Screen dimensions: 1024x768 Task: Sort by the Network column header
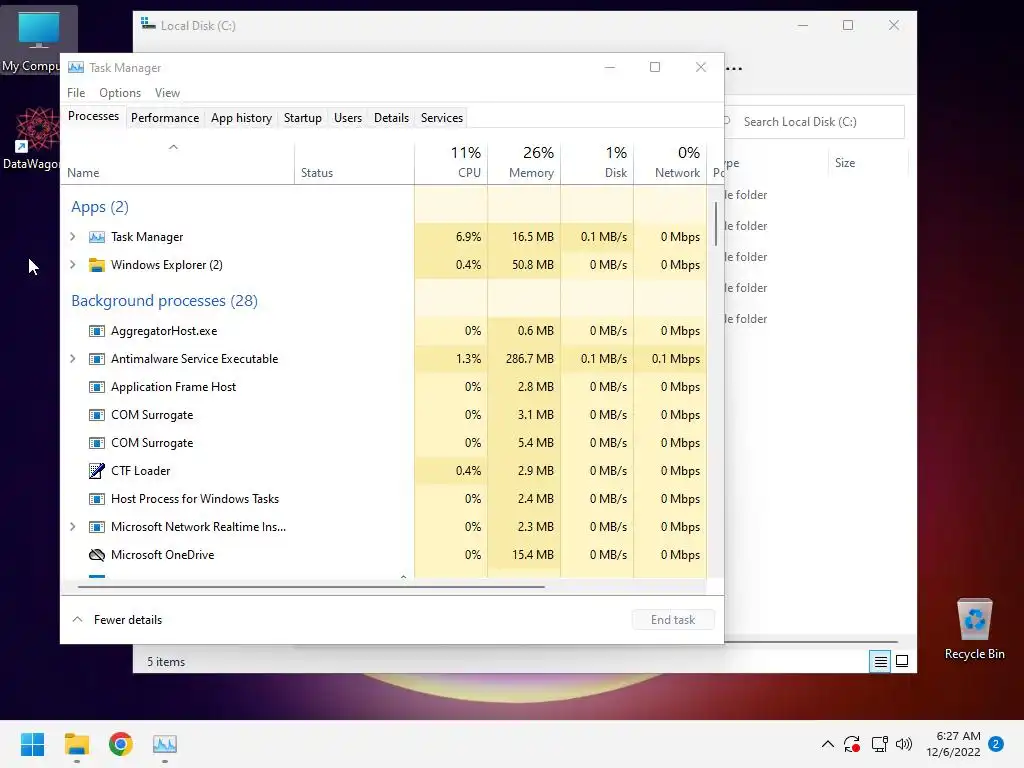(x=671, y=163)
